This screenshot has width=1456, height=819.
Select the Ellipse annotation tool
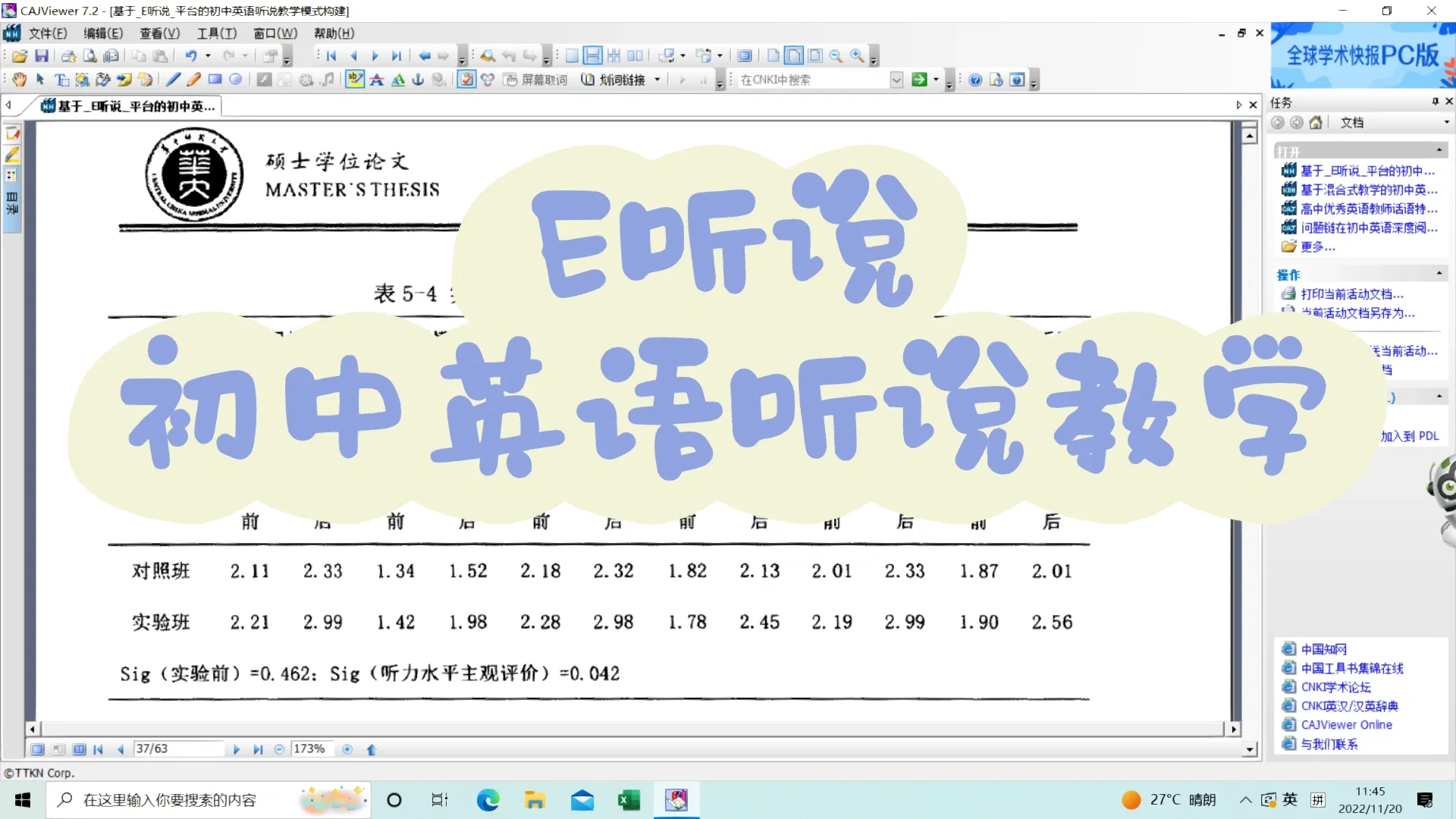pyautogui.click(x=236, y=80)
